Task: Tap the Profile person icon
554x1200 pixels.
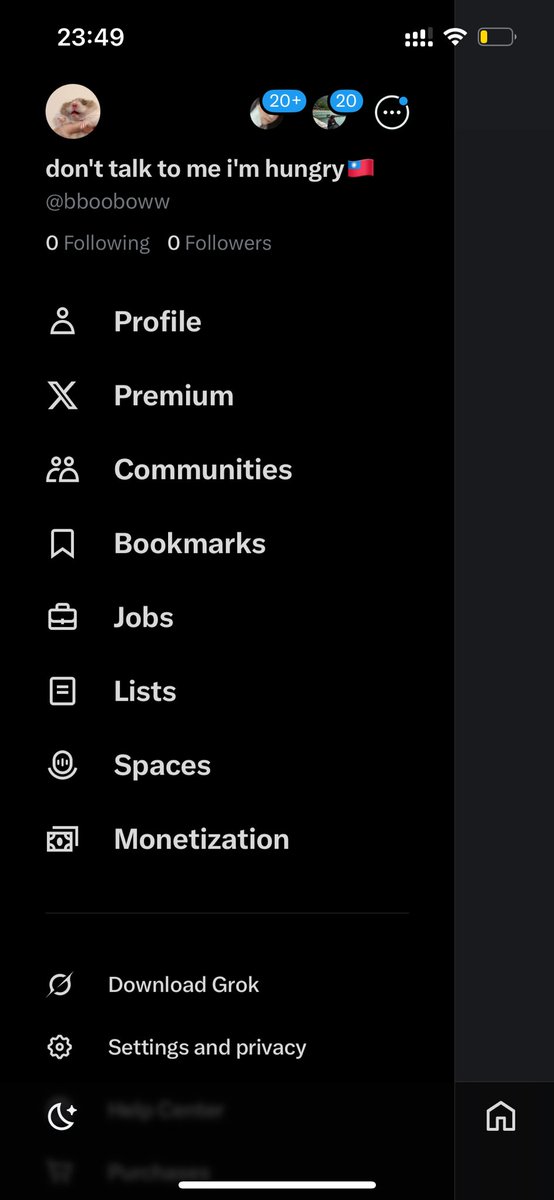Action: point(62,322)
